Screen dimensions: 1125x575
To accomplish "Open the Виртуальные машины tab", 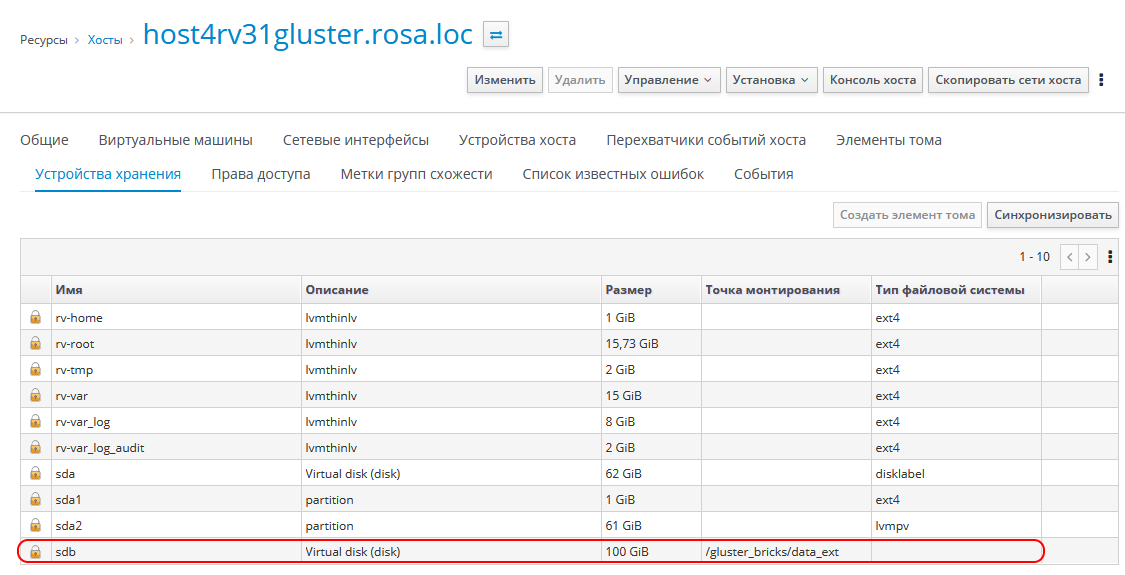I will coord(175,140).
